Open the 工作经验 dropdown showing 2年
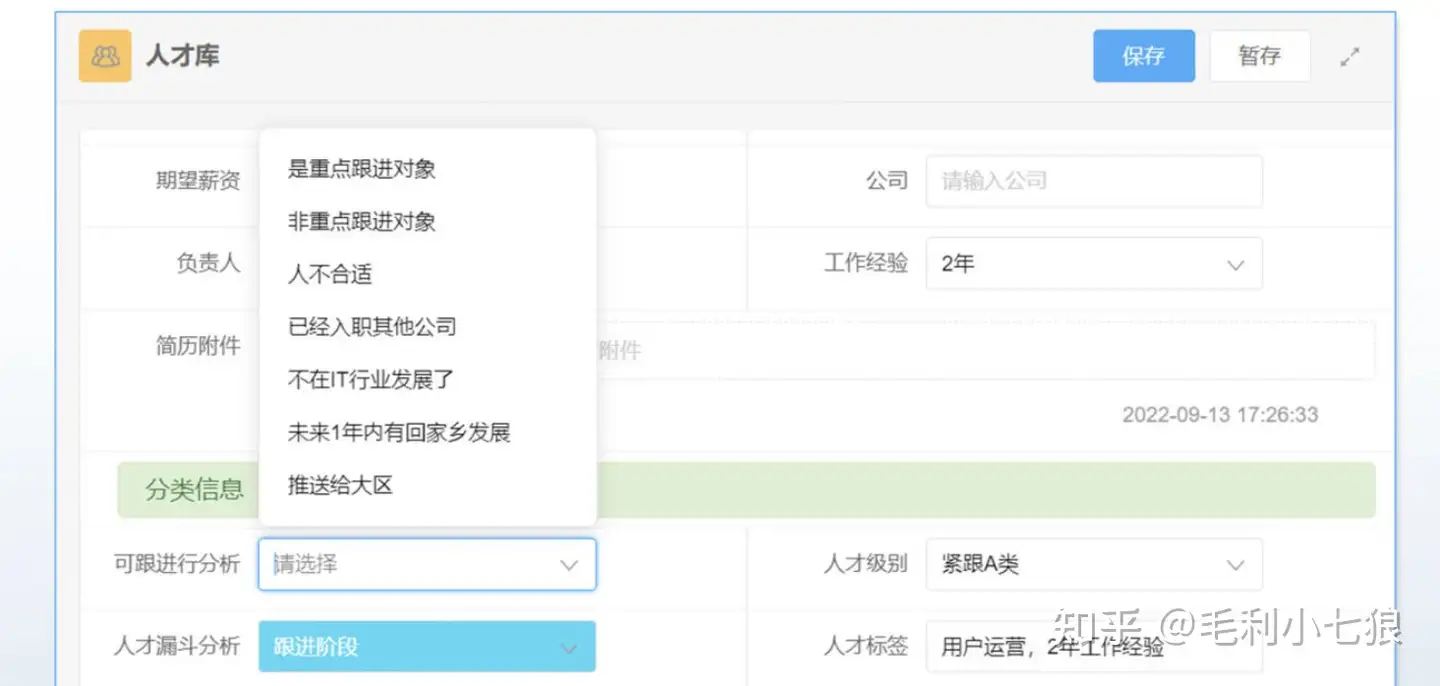The height and width of the screenshot is (686, 1440). (x=1093, y=264)
